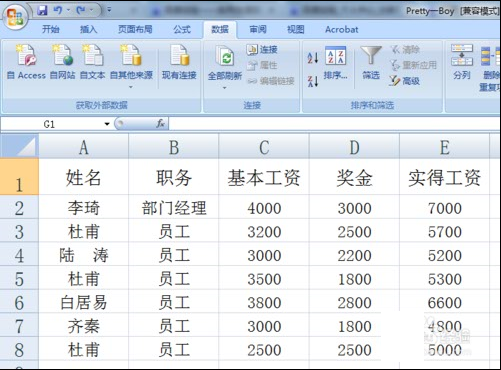Screen dimensions: 501x370
Task: Open the 公式 tab
Action: (182, 29)
